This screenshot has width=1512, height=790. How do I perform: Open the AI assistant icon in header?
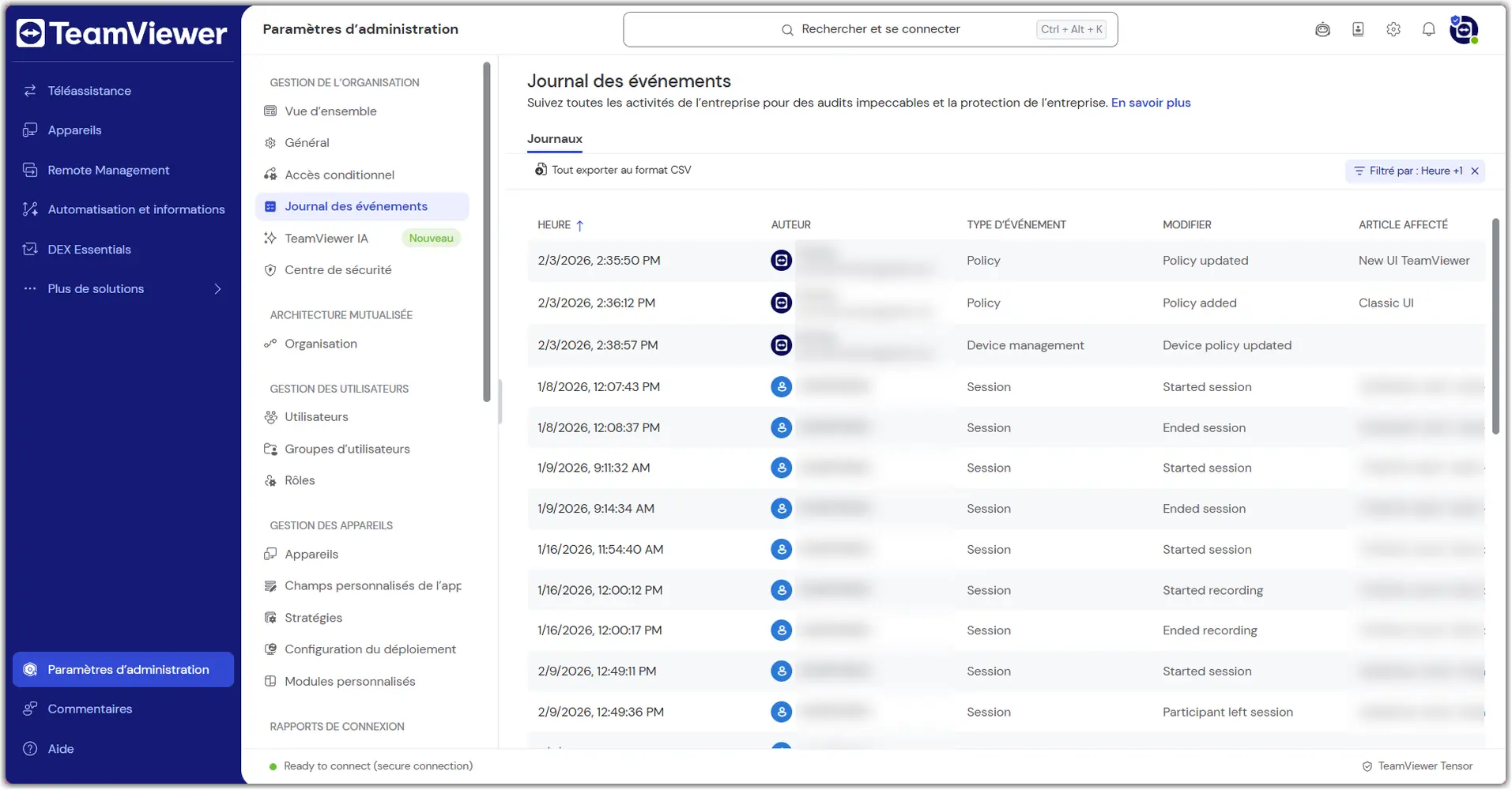[1322, 30]
